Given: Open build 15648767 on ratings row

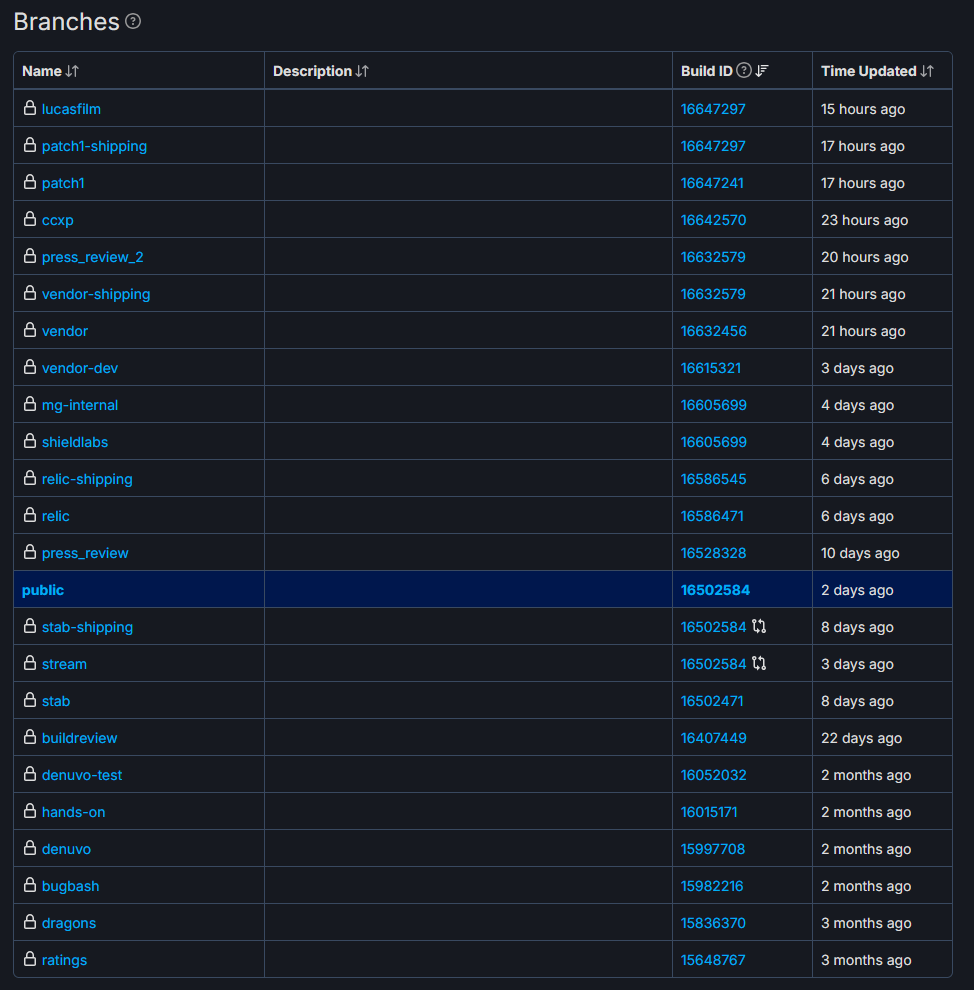Looking at the screenshot, I should pyautogui.click(x=713, y=959).
